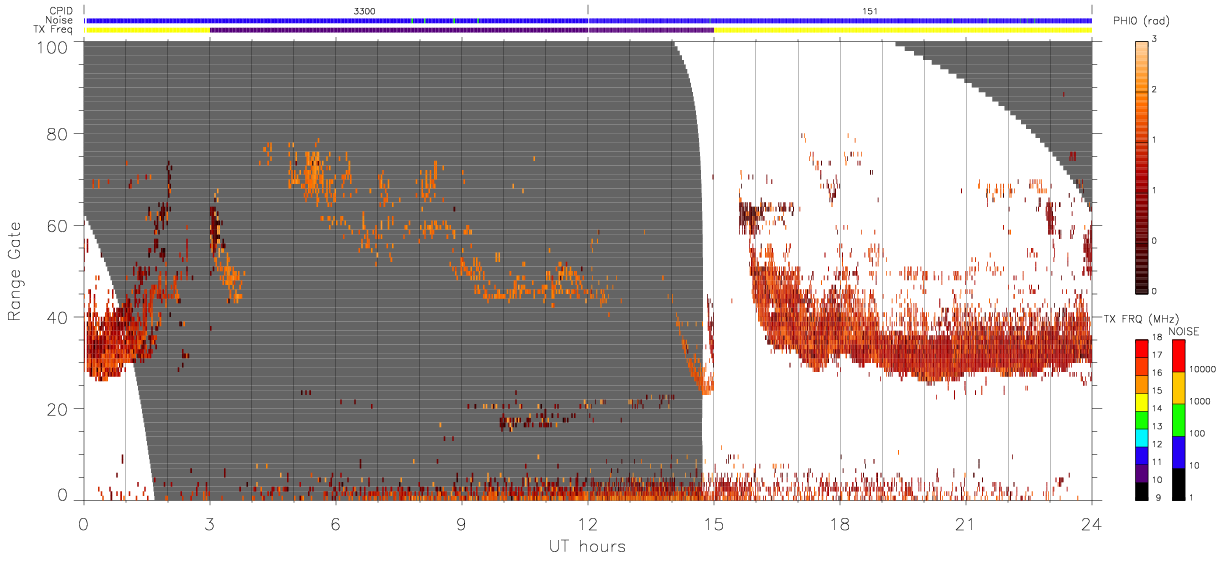
Task: Click the '6' tick on the UT hours axis
Action: [x=336, y=522]
